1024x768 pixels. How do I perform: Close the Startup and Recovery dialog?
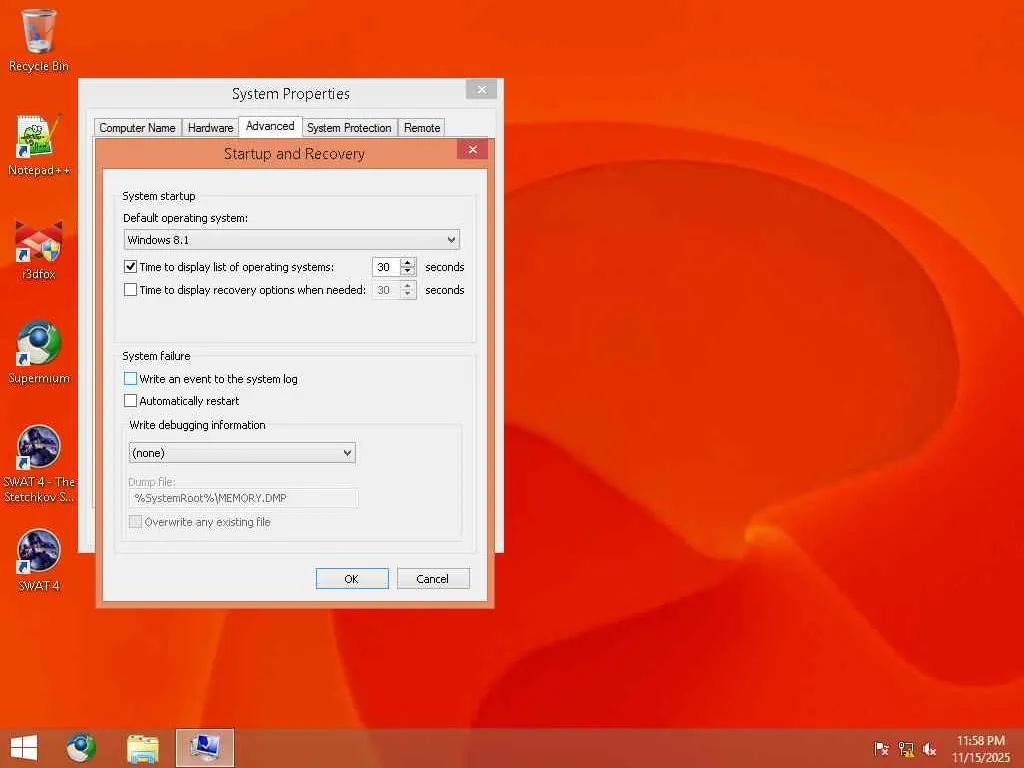473,150
